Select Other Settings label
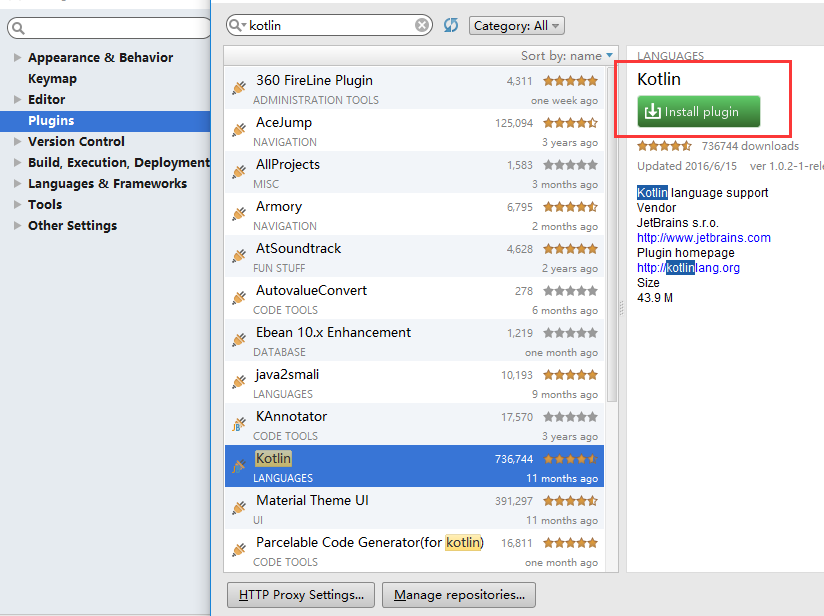Viewport: 824px width, 616px height. [x=73, y=225]
